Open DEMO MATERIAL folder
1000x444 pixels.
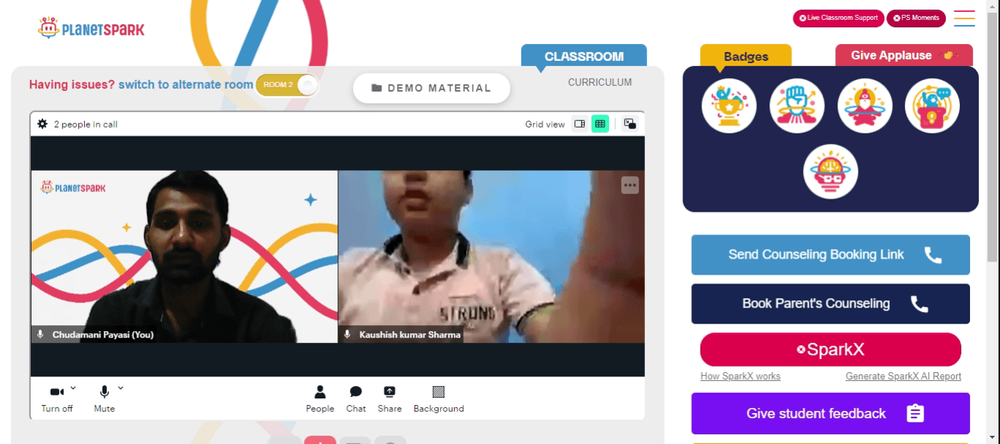tap(432, 88)
